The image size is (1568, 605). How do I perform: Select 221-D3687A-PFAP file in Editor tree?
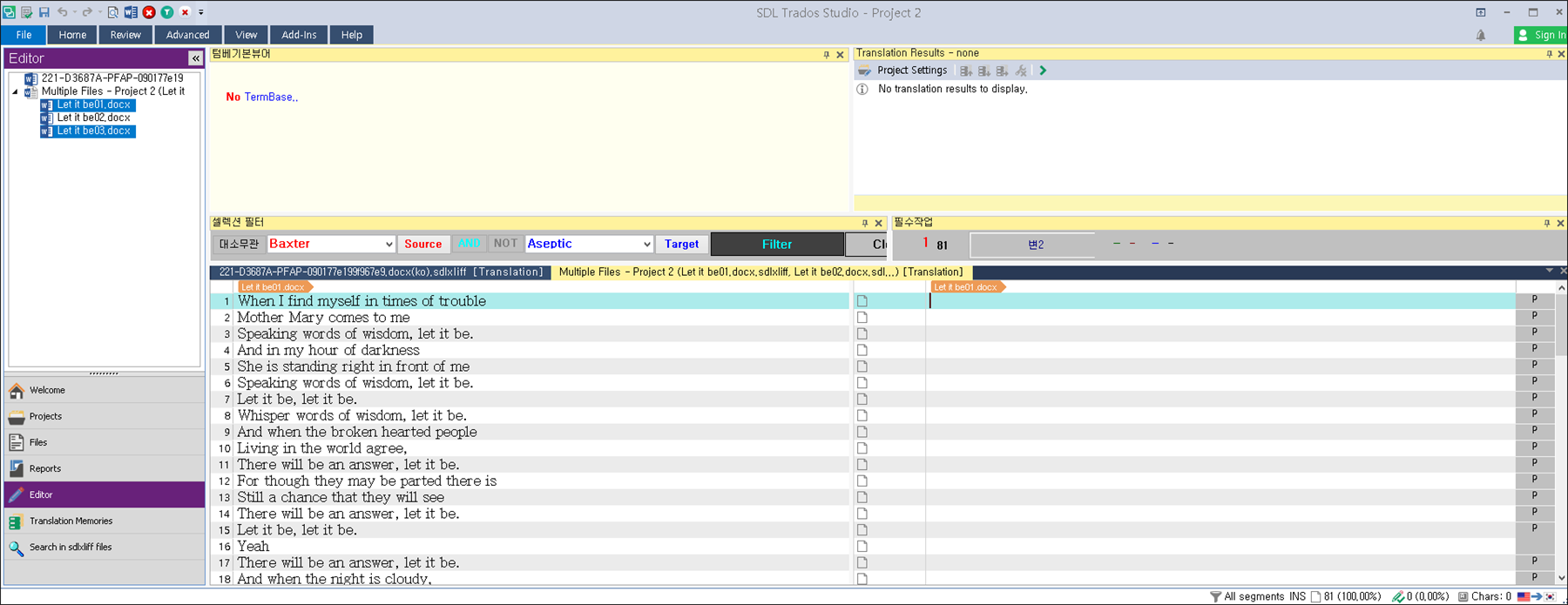112,78
